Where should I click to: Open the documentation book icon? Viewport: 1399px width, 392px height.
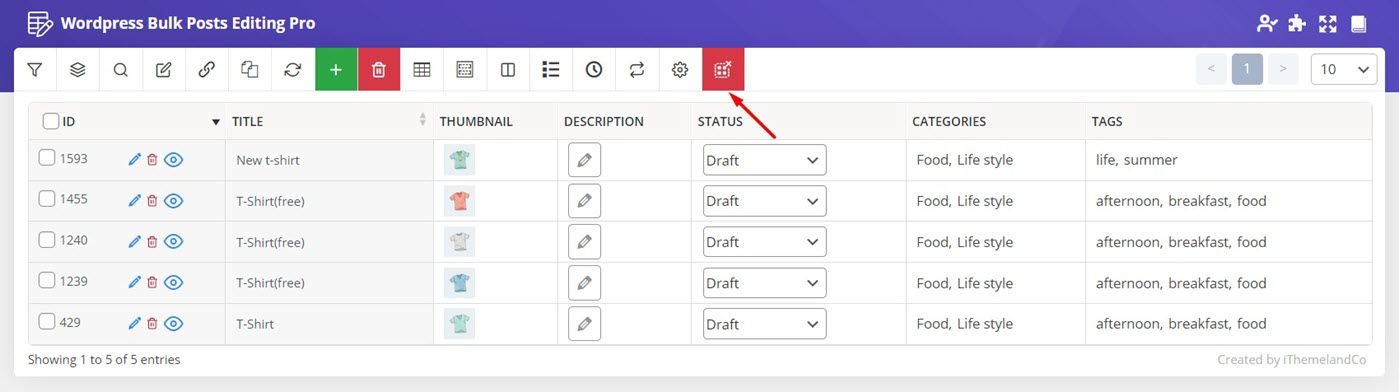click(x=1358, y=23)
